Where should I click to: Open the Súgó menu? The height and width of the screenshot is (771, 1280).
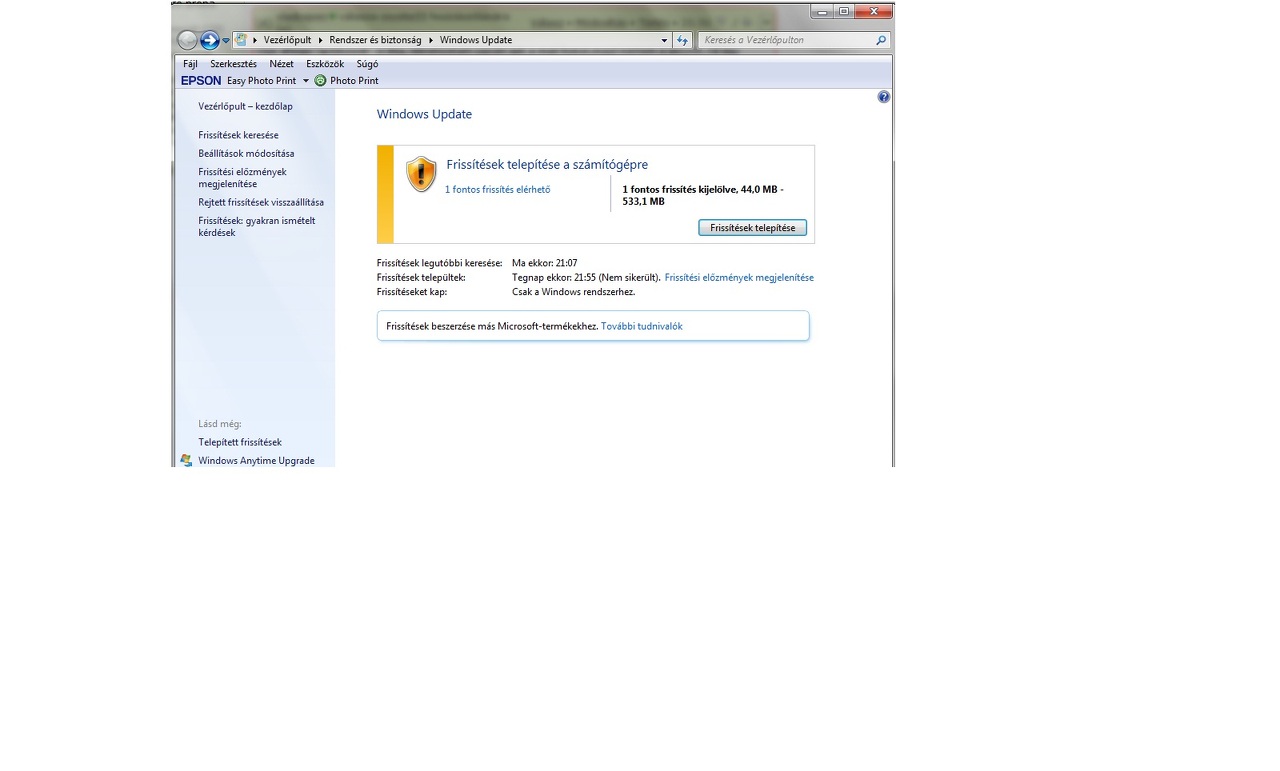(367, 64)
